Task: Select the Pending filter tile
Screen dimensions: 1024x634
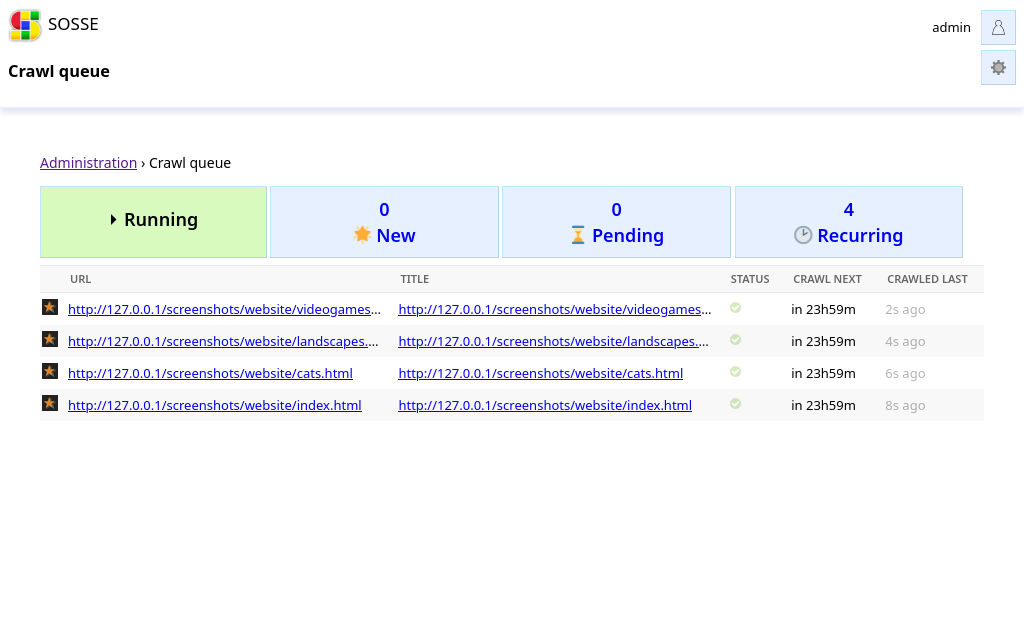Action: 616,222
